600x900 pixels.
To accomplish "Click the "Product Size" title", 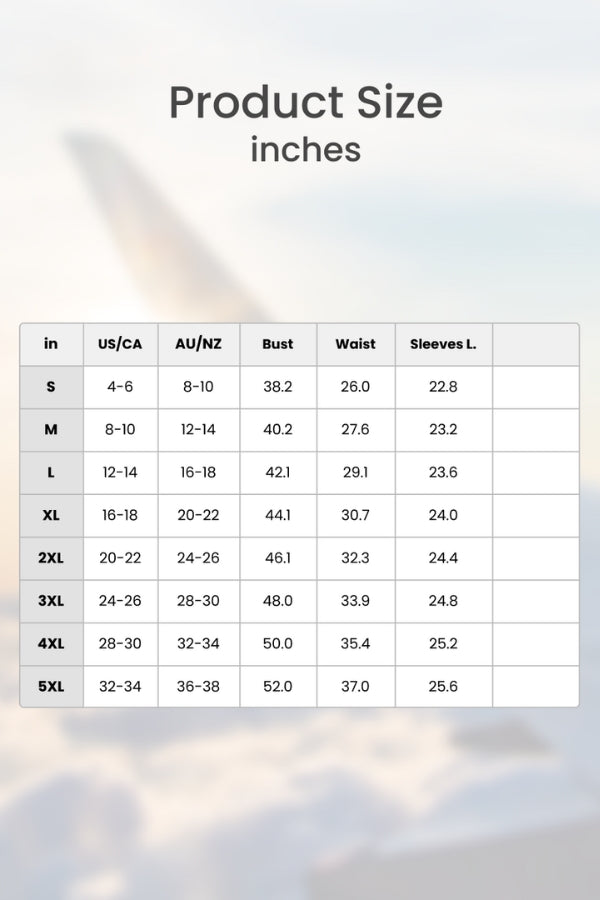I will [x=305, y=103].
